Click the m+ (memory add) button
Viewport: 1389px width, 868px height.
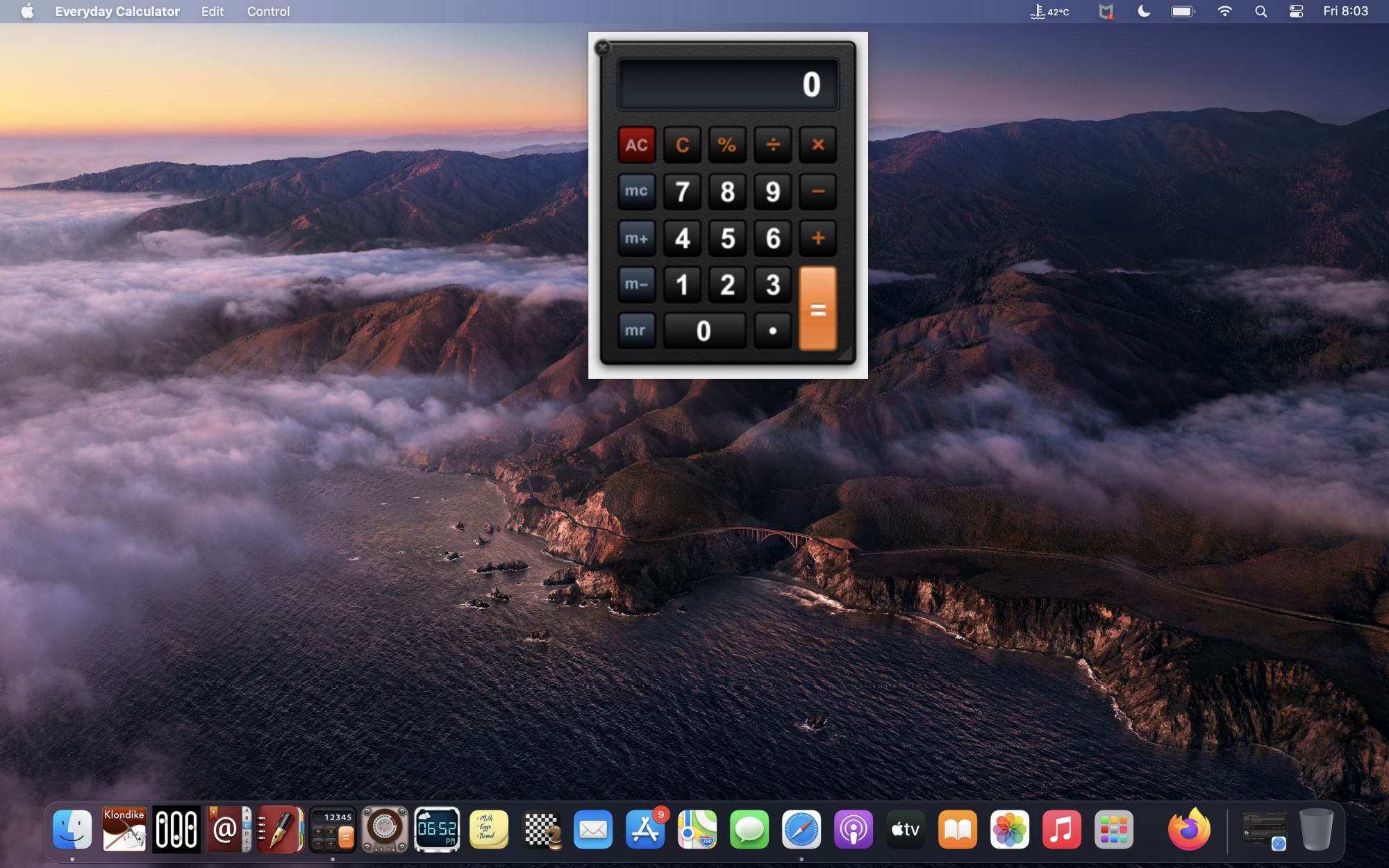635,237
